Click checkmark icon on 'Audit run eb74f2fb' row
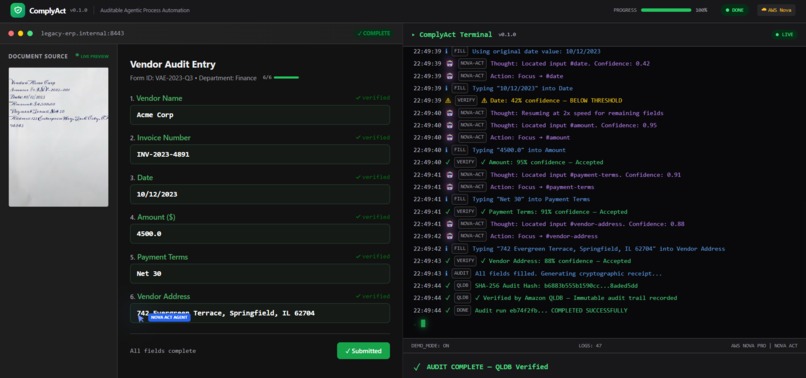The height and width of the screenshot is (378, 806). 448,311
